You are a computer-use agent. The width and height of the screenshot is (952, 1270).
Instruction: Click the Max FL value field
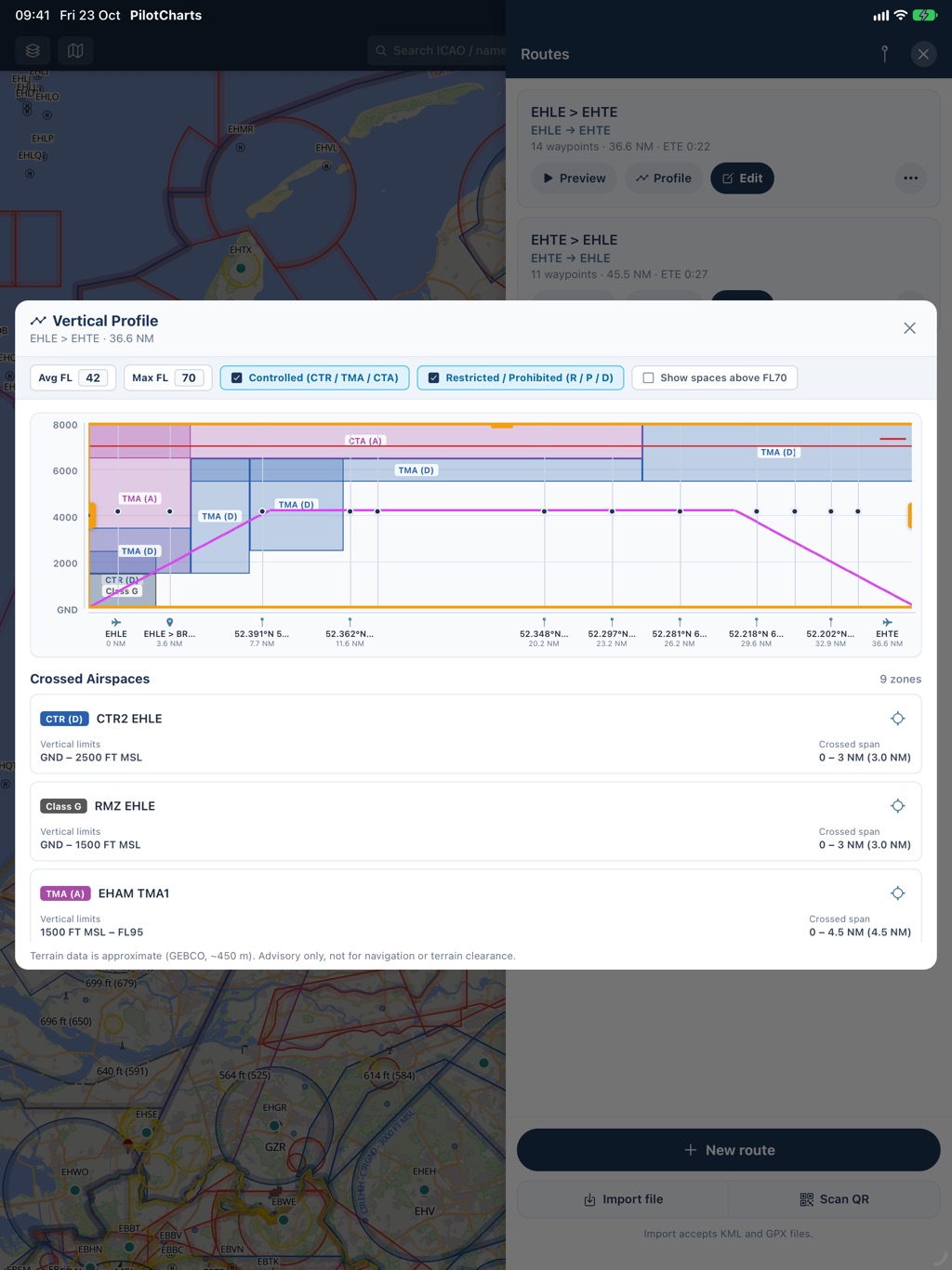point(189,377)
